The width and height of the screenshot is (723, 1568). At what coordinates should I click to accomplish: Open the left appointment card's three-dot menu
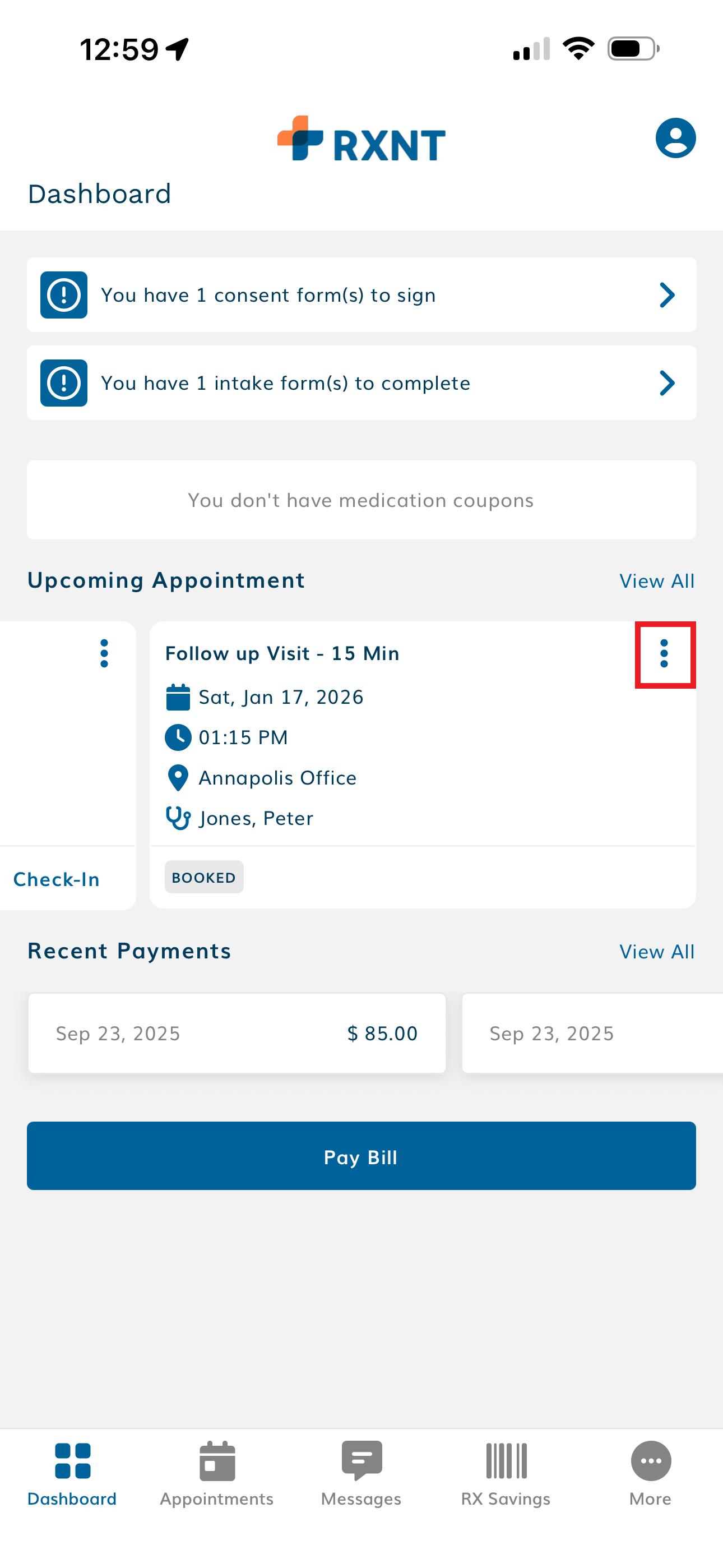coord(104,653)
